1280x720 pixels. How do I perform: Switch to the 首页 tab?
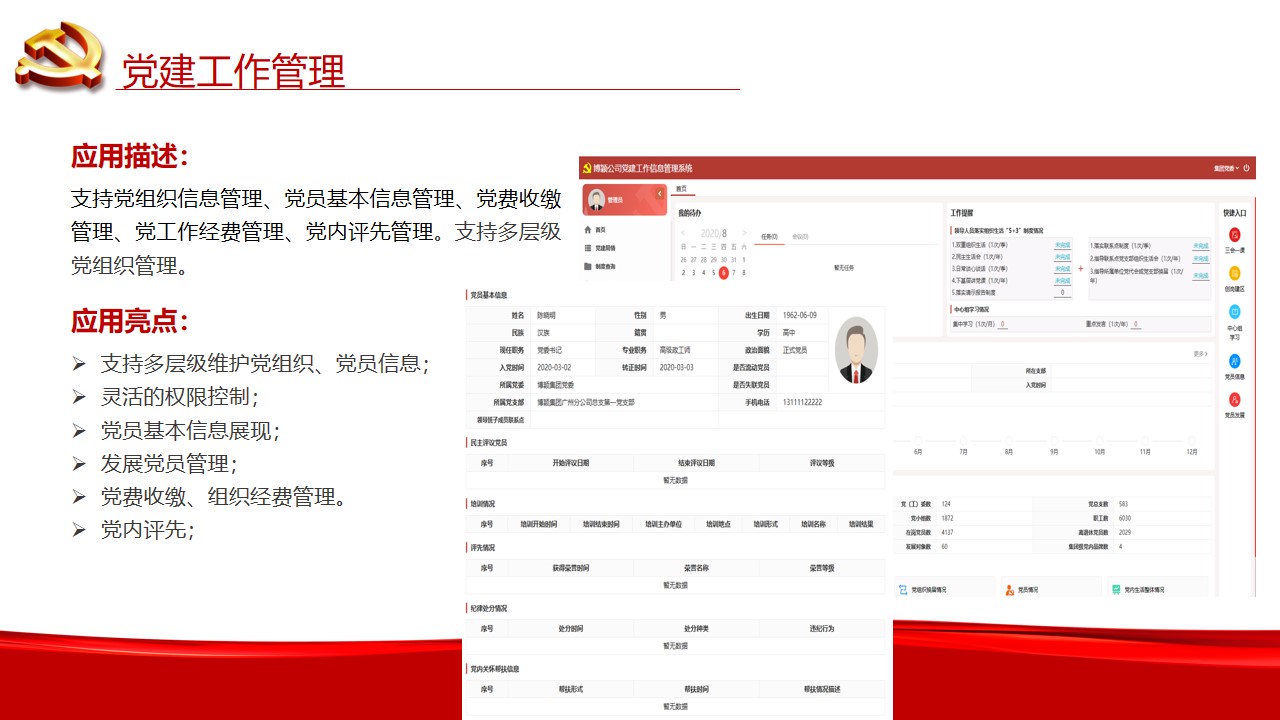click(x=681, y=188)
